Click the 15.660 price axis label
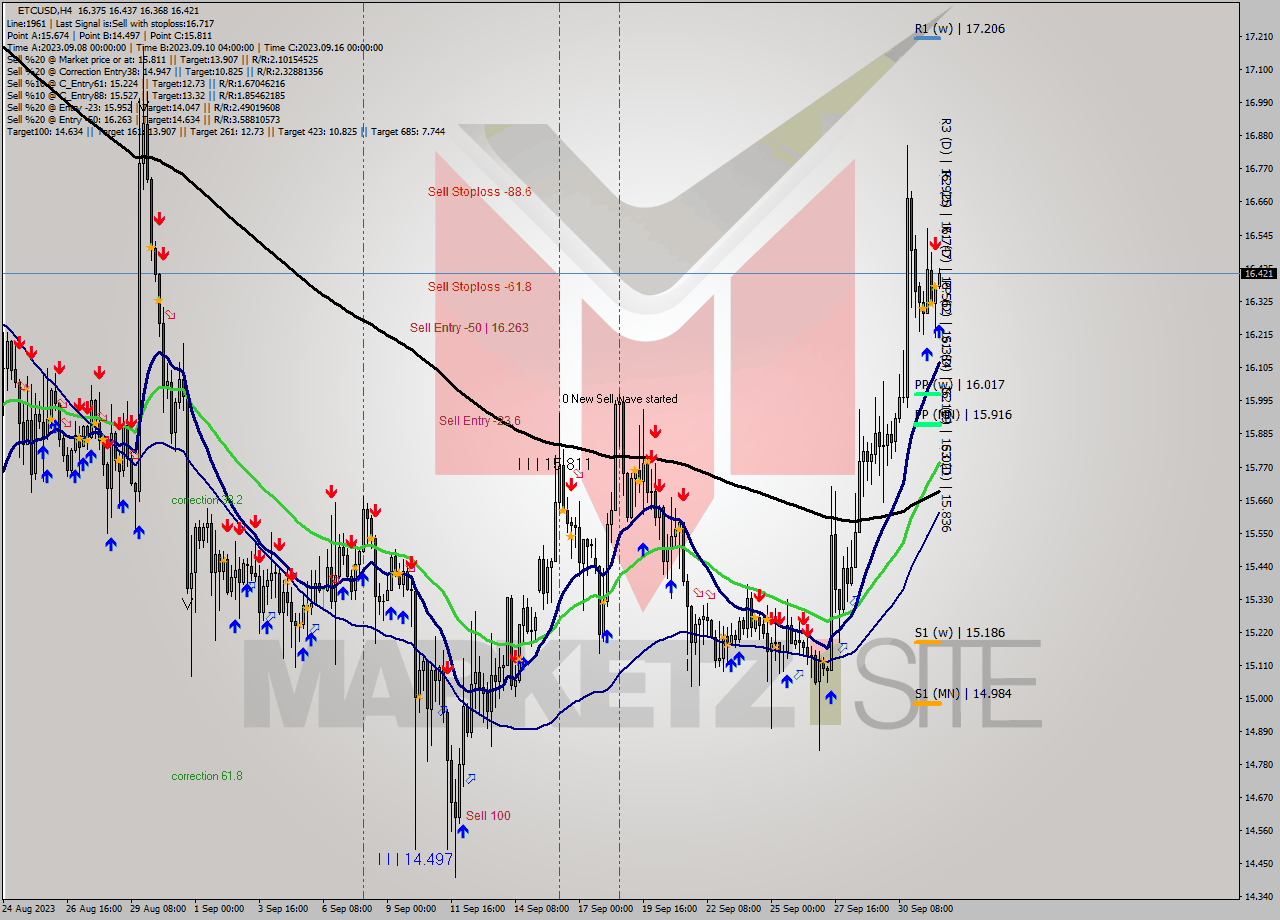The image size is (1280, 920). pyautogui.click(x=1258, y=501)
